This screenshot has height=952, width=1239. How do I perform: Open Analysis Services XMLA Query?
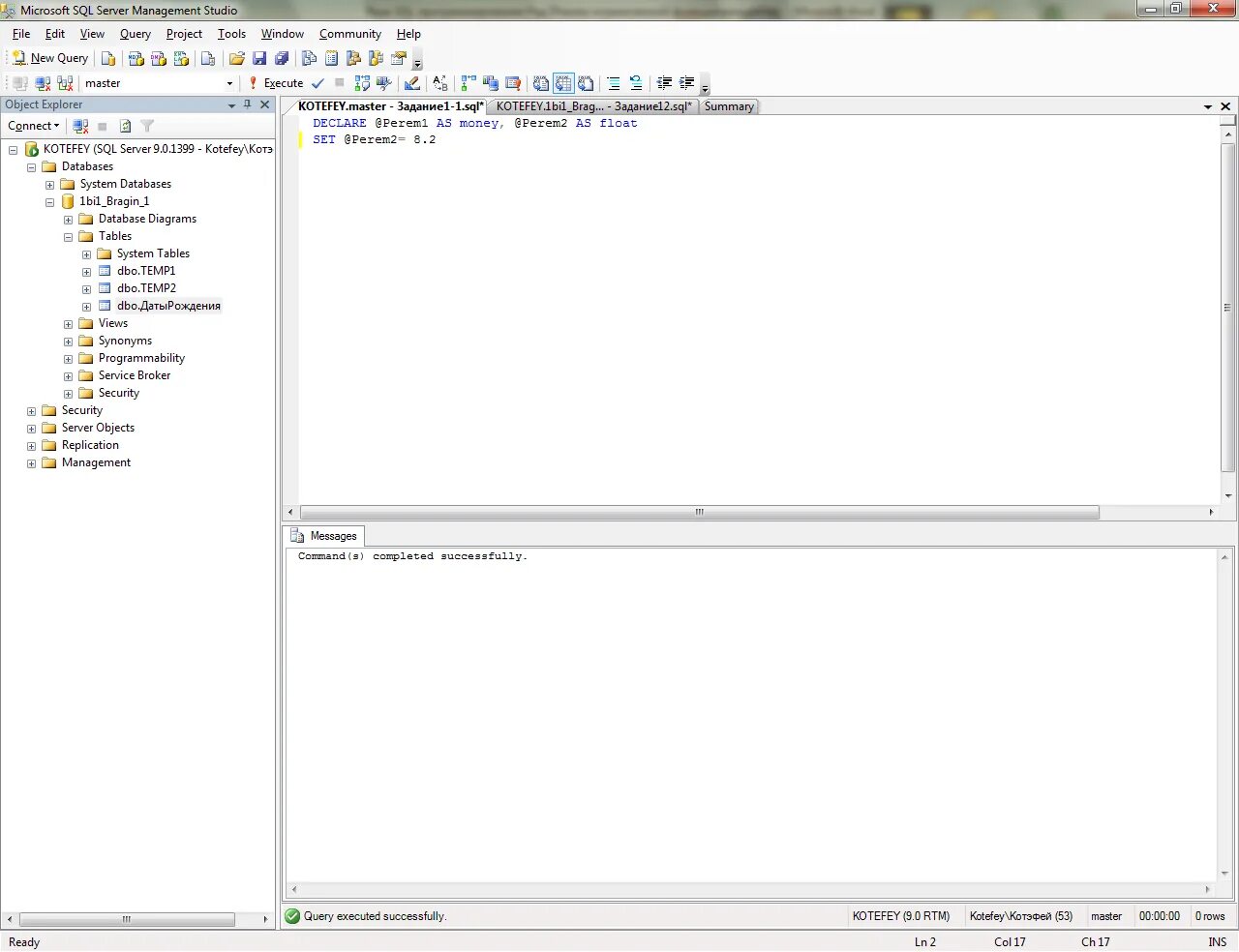181,59
